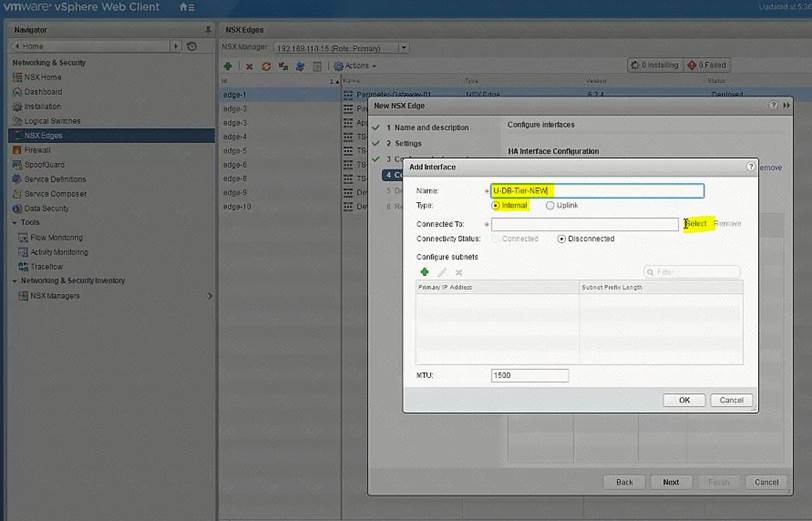Pin the Navigator panel
Image resolution: width=812 pixels, height=521 pixels.
pyautogui.click(x=207, y=30)
